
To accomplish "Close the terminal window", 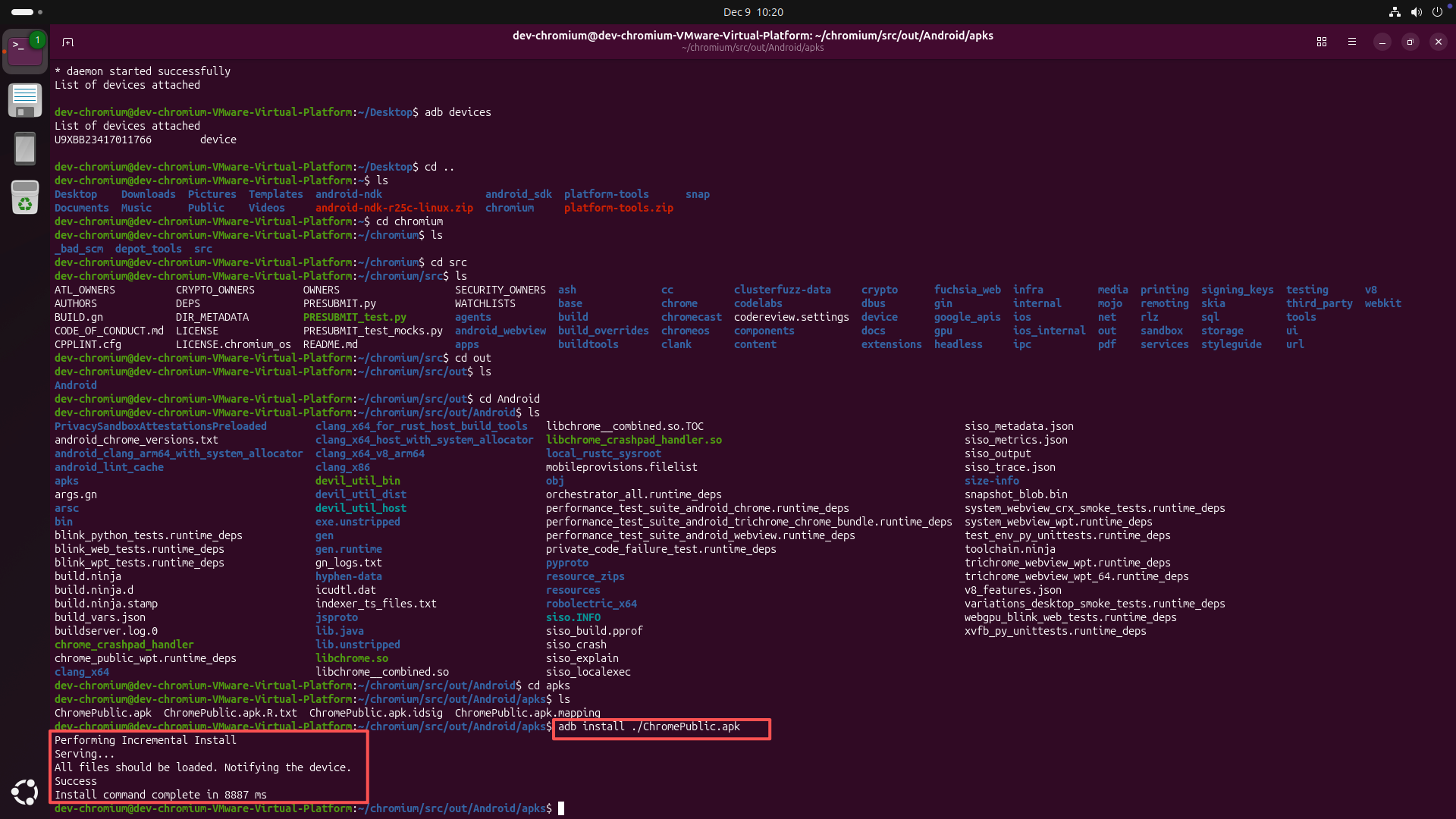I will coord(1439,42).
